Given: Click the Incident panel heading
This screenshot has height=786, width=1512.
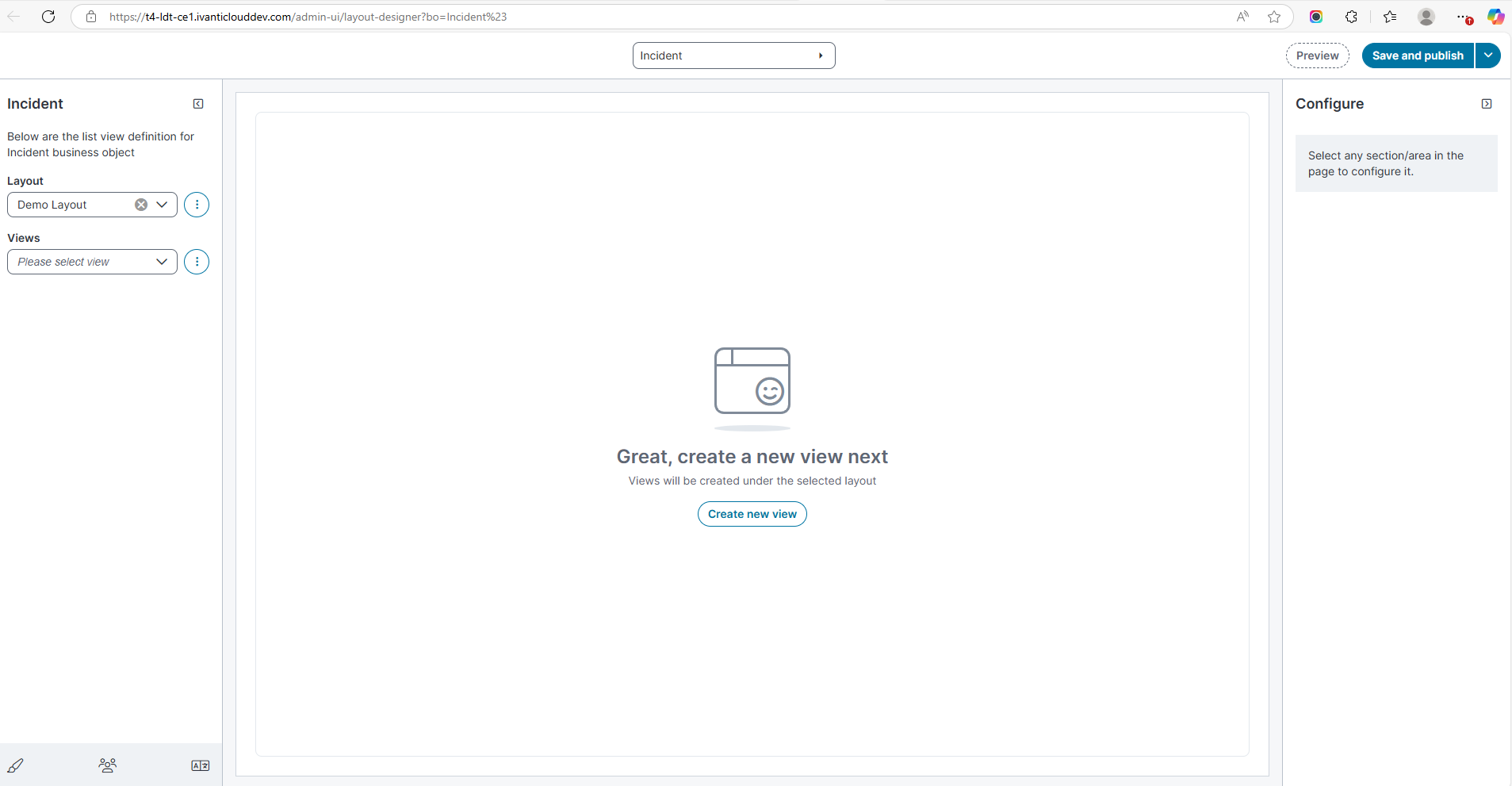Looking at the screenshot, I should pyautogui.click(x=35, y=104).
